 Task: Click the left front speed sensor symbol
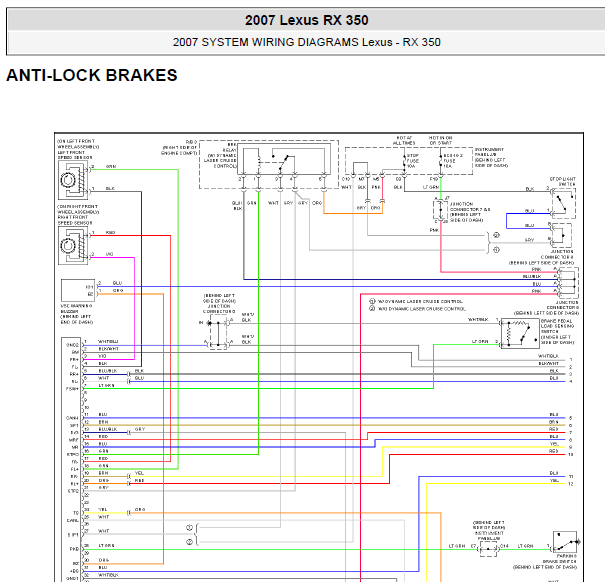click(73, 180)
